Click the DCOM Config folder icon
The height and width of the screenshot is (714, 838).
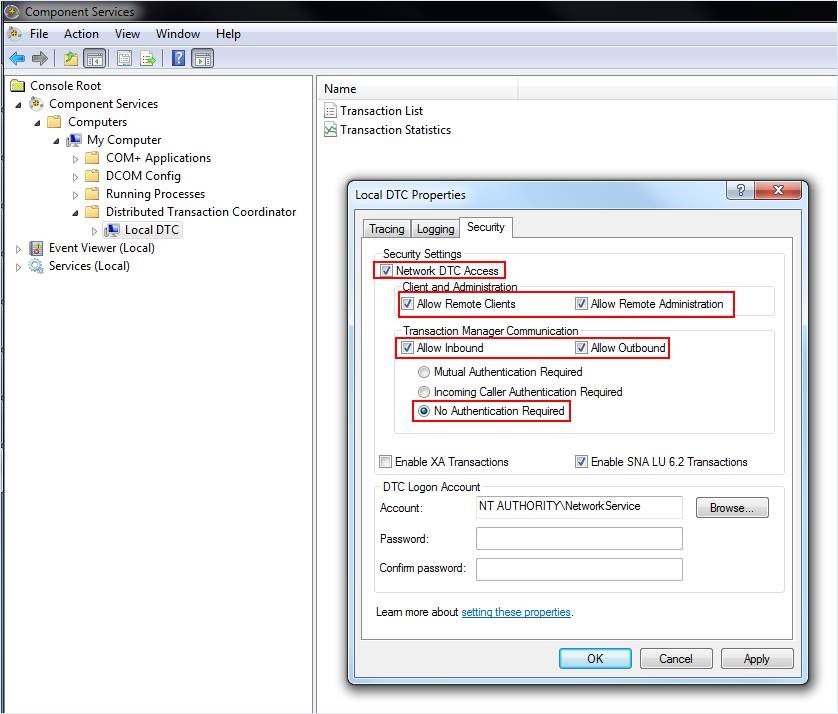tap(92, 176)
